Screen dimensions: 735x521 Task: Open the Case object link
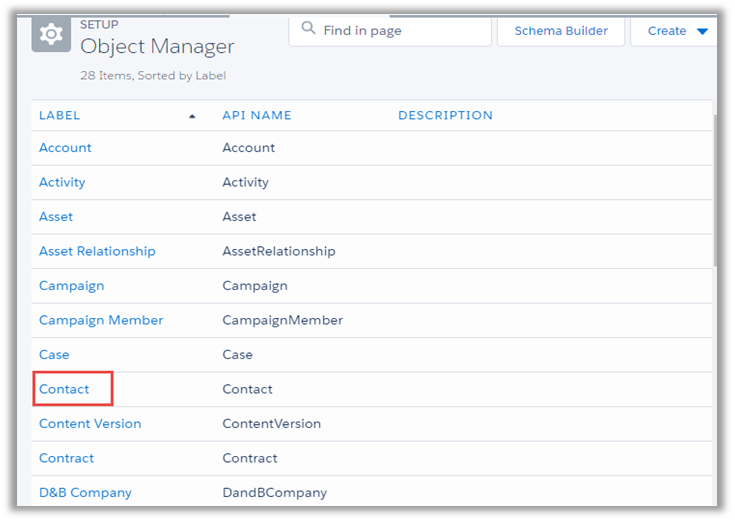click(54, 355)
